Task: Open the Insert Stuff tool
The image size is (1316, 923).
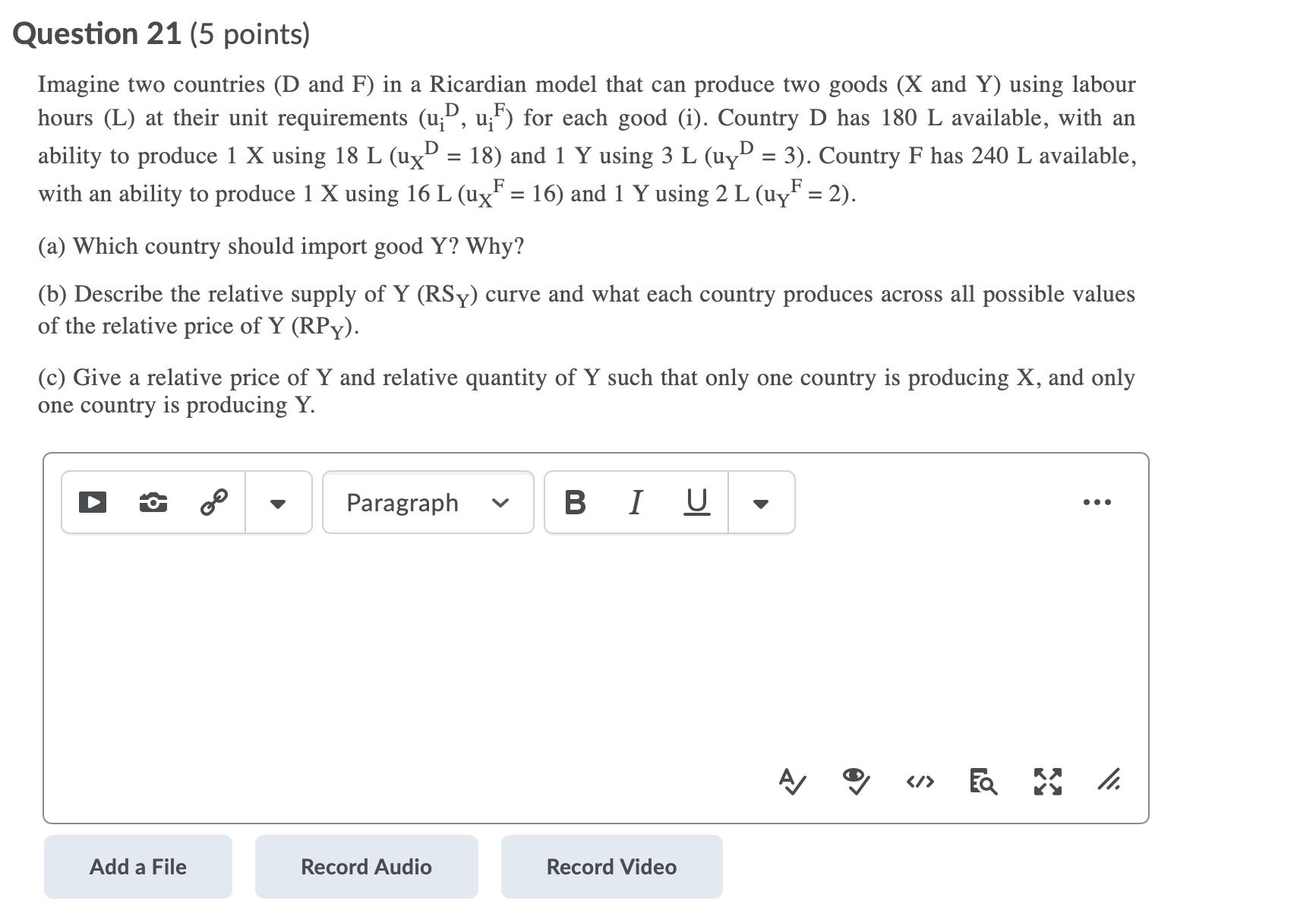Action: (x=91, y=502)
